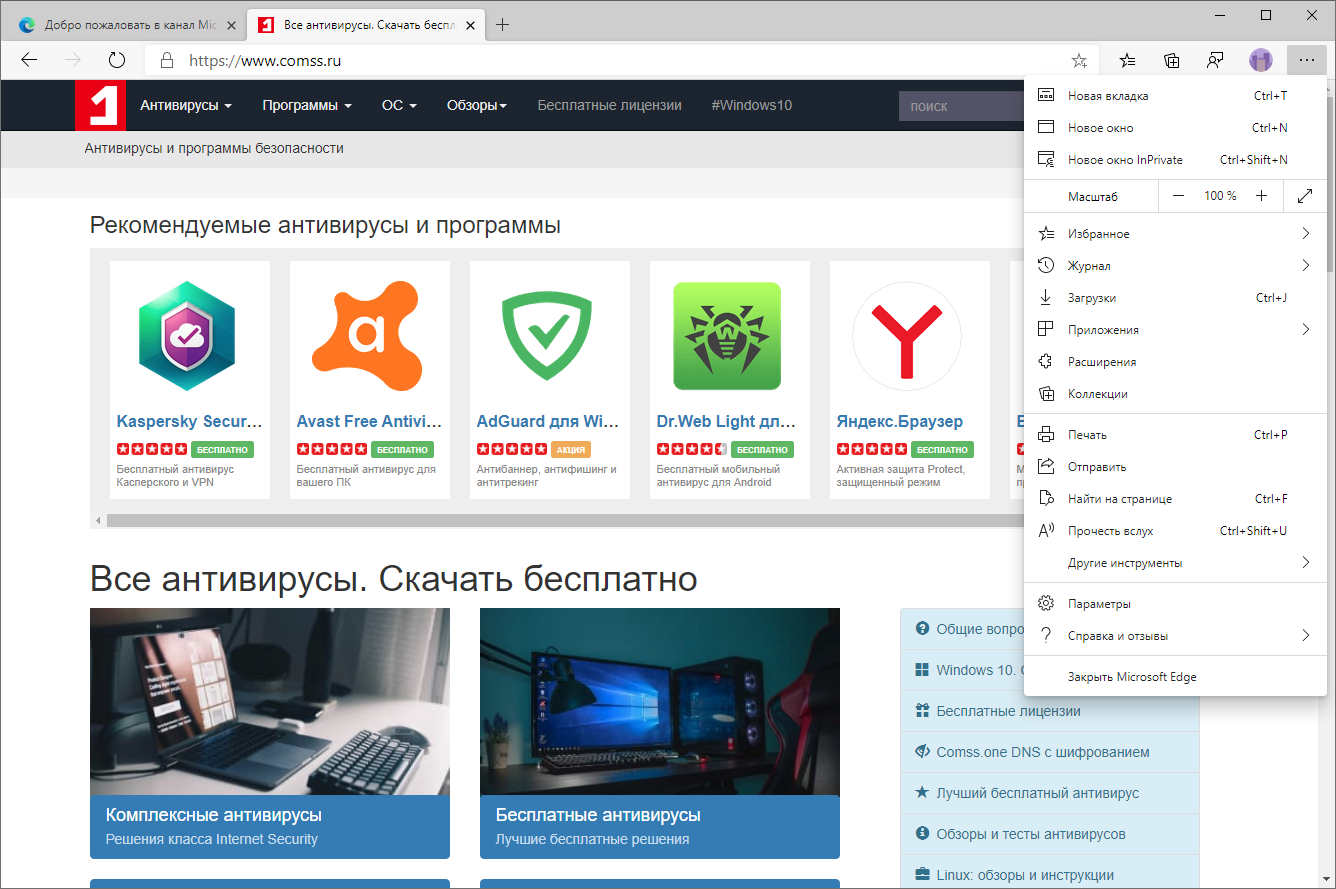Open the Collections toolbar button
Viewport: 1336px width, 889px height.
[1172, 60]
